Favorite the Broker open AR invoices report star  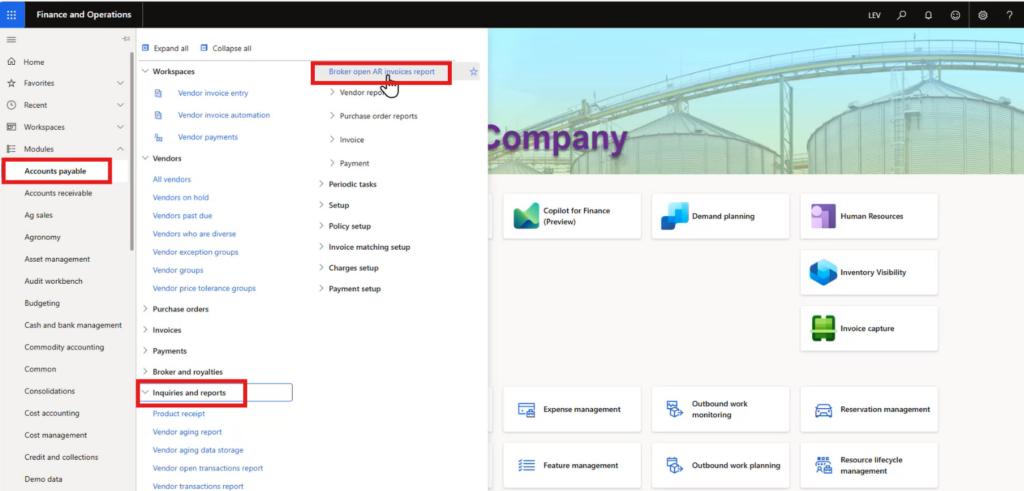(474, 72)
